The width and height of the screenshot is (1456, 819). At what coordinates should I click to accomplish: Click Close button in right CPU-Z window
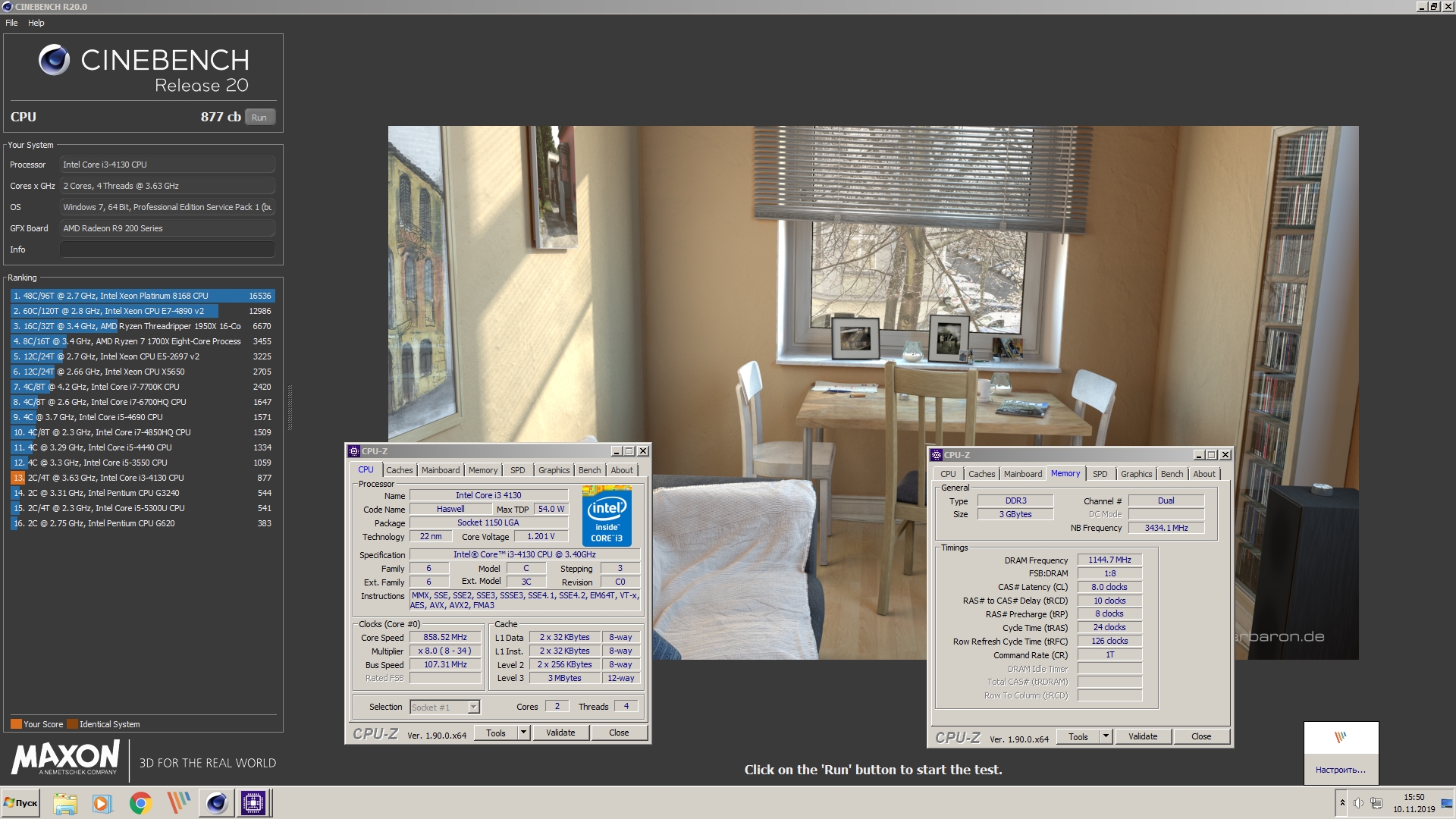pos(1201,737)
